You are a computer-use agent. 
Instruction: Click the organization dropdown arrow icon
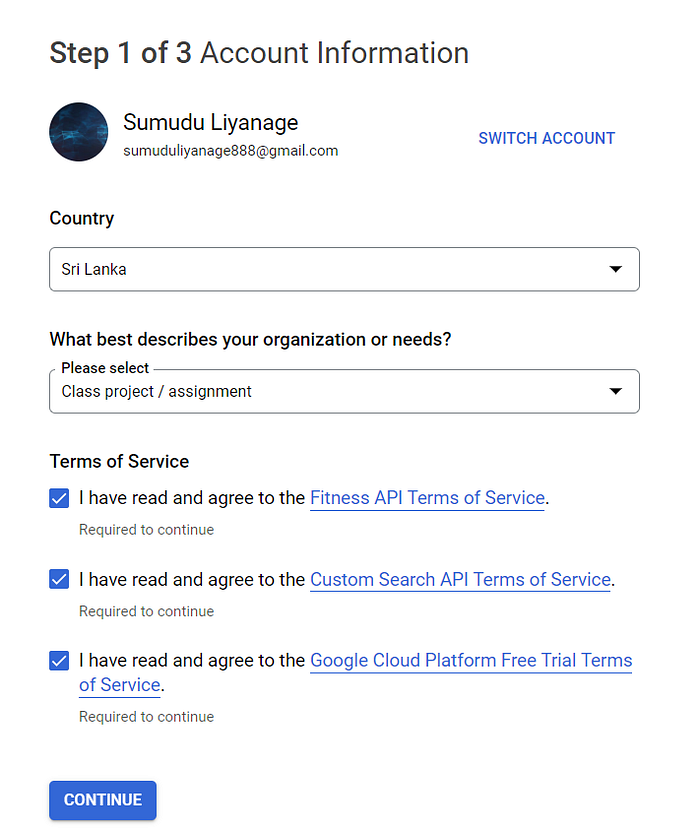click(615, 391)
